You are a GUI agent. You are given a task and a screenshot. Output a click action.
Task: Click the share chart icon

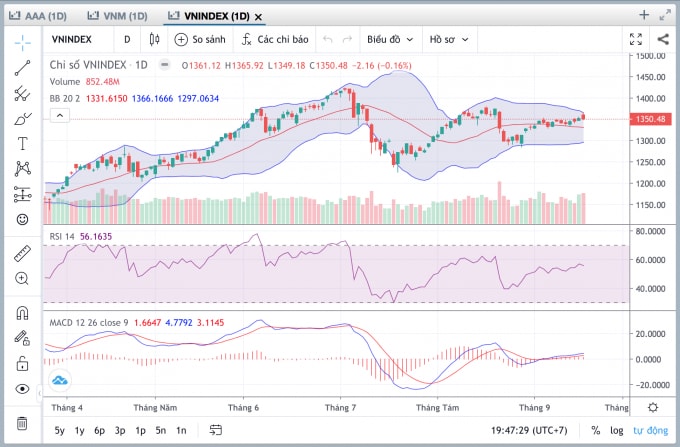[x=663, y=39]
